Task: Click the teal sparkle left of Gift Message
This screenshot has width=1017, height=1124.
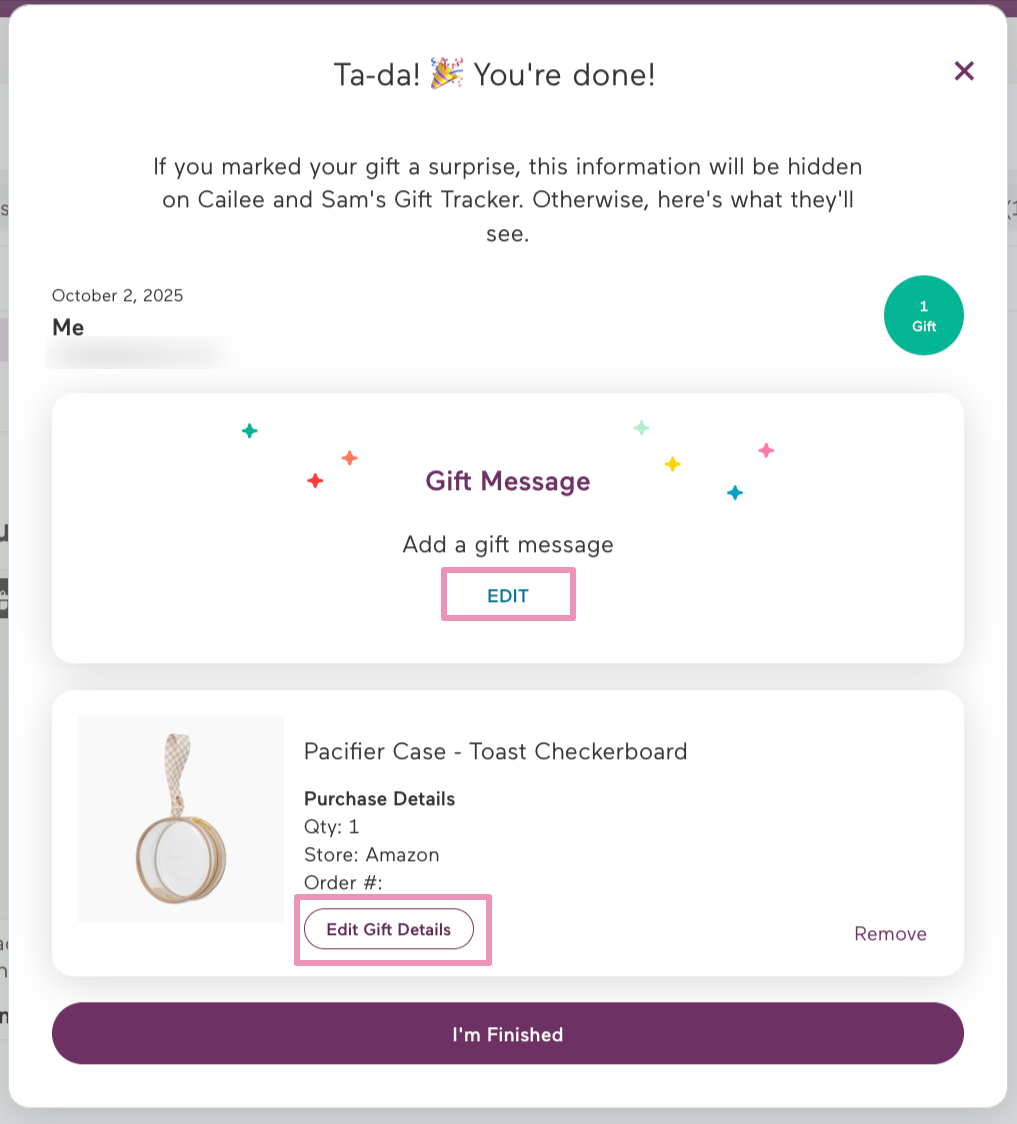Action: pyautogui.click(x=248, y=431)
